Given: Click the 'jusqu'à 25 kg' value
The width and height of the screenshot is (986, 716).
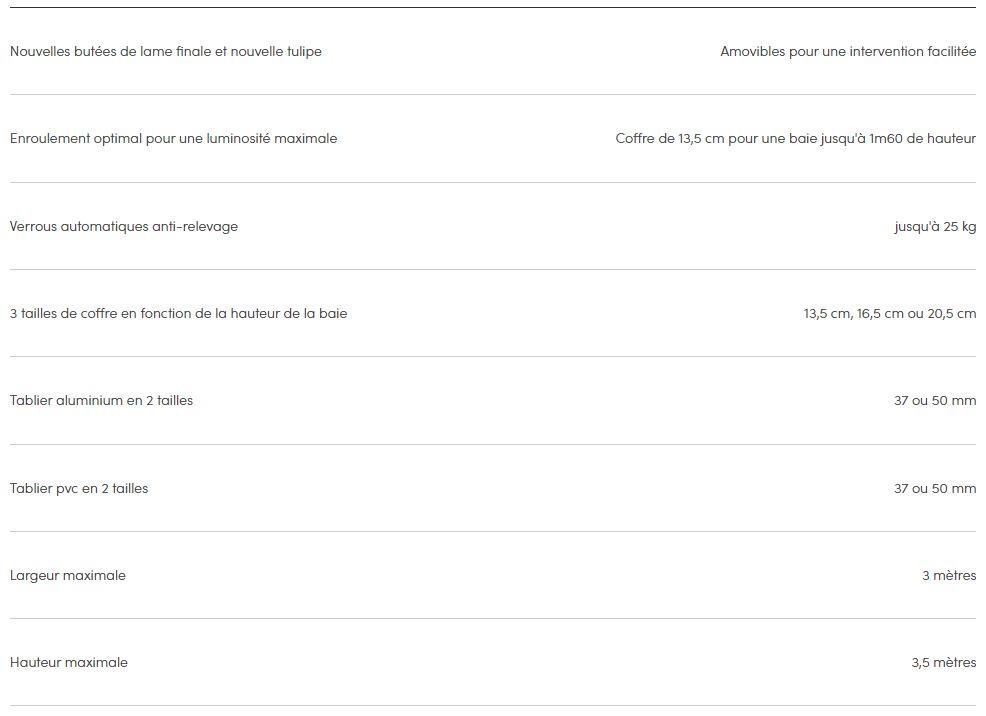Looking at the screenshot, I should click(935, 226).
